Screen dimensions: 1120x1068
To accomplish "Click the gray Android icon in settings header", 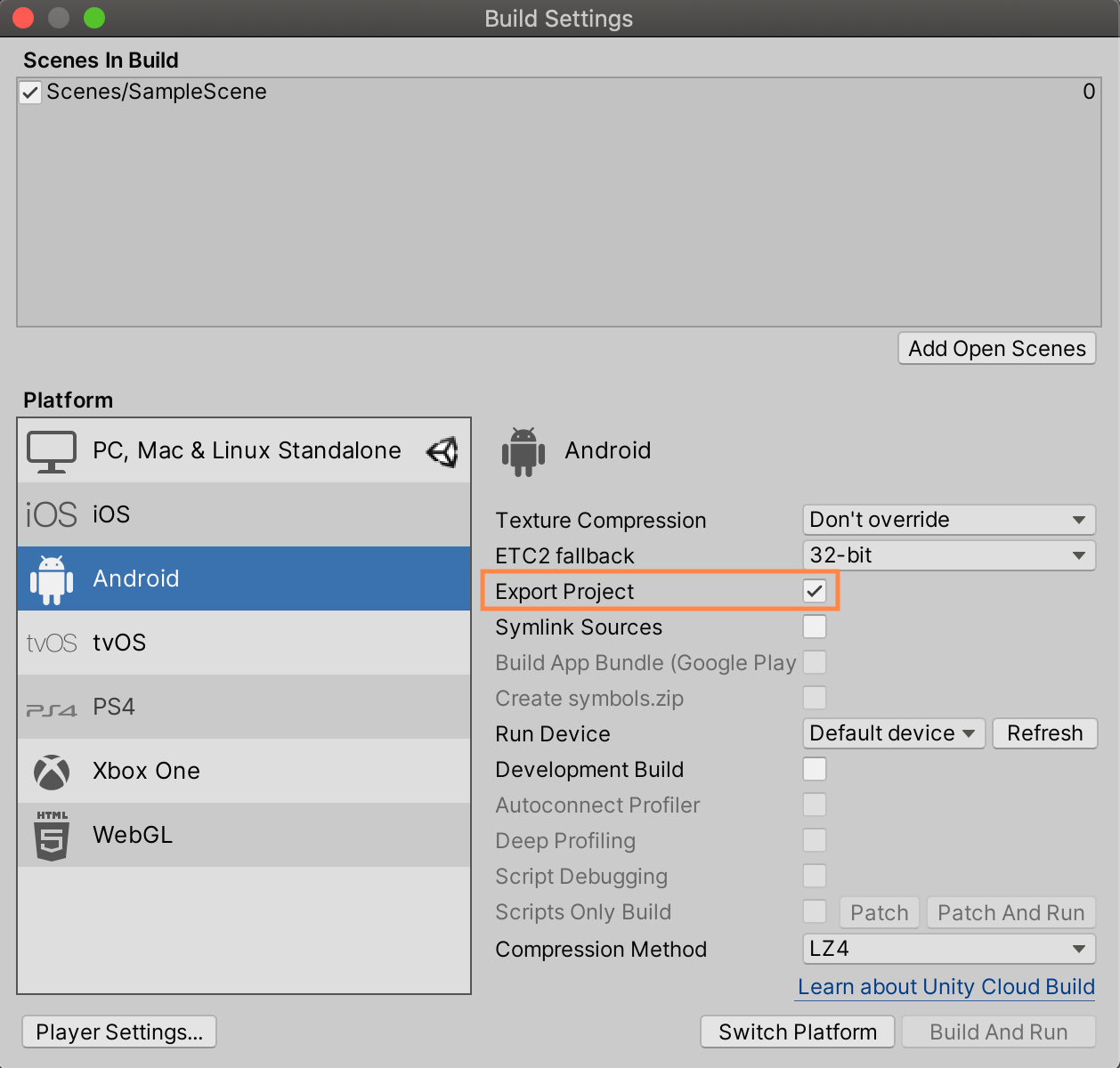I will point(523,451).
